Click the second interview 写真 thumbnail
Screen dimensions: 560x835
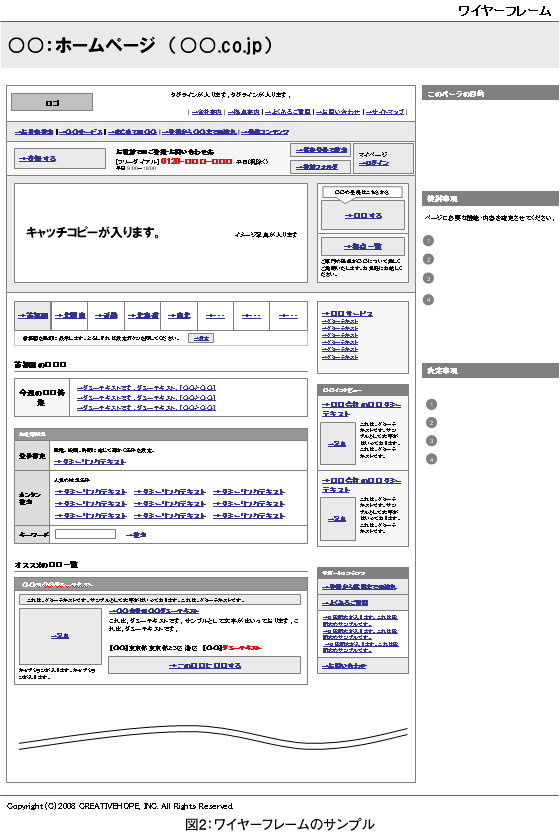337,519
